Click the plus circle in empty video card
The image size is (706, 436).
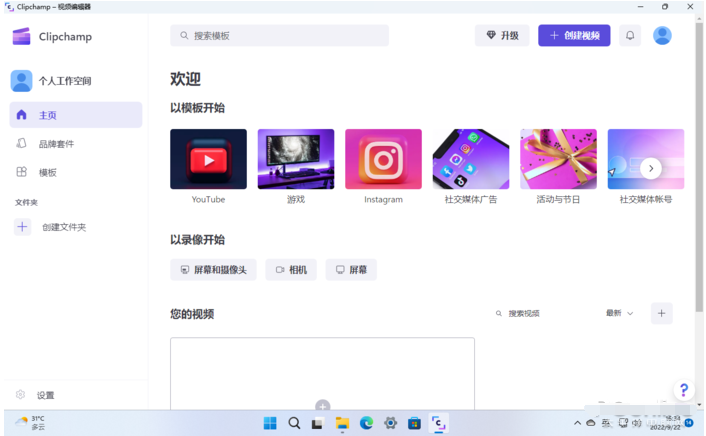323,405
